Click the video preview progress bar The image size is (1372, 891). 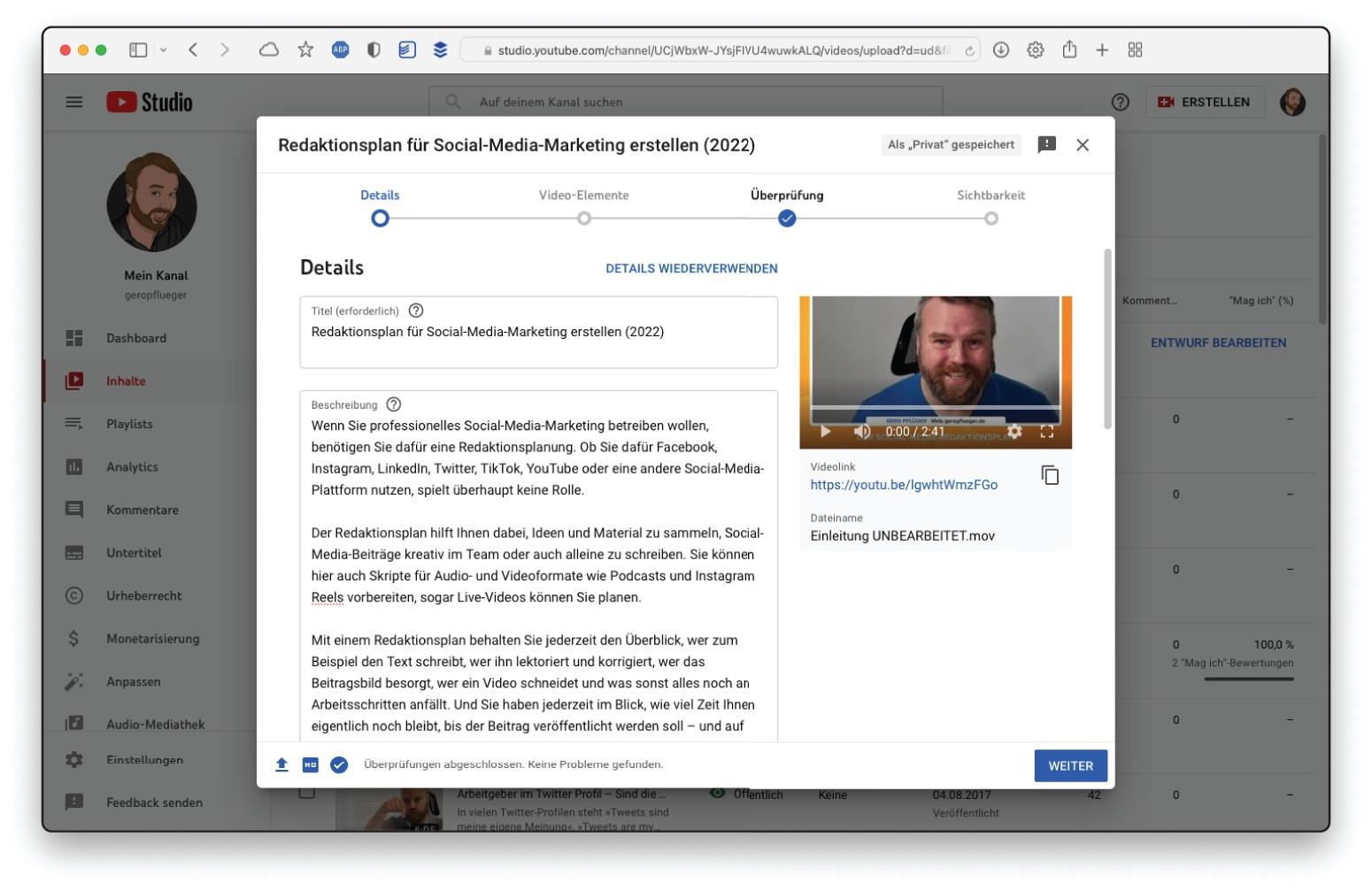(936, 408)
